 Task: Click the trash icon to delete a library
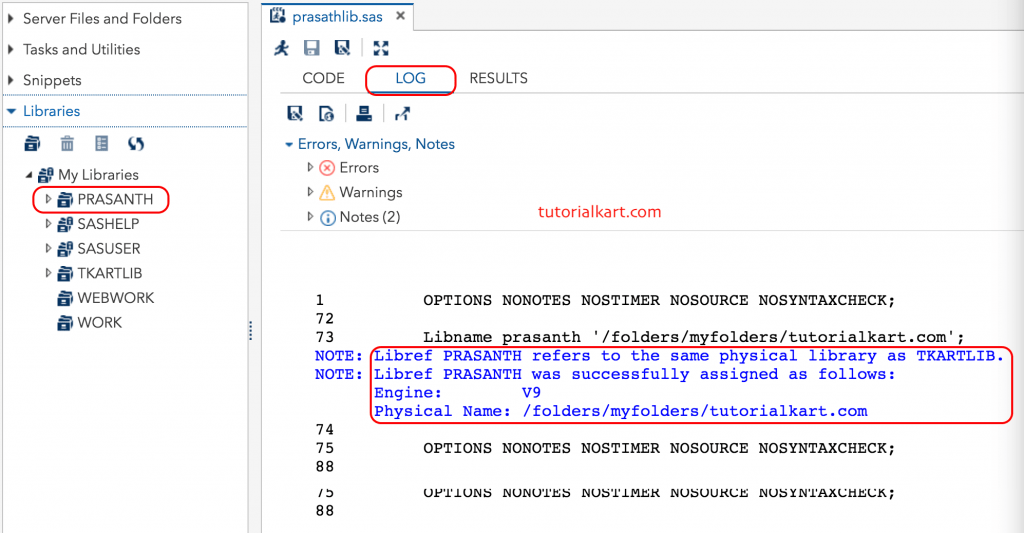click(x=67, y=143)
